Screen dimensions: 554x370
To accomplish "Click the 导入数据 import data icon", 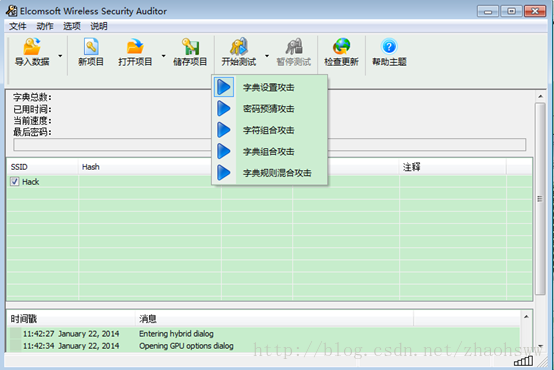I will [x=32, y=46].
